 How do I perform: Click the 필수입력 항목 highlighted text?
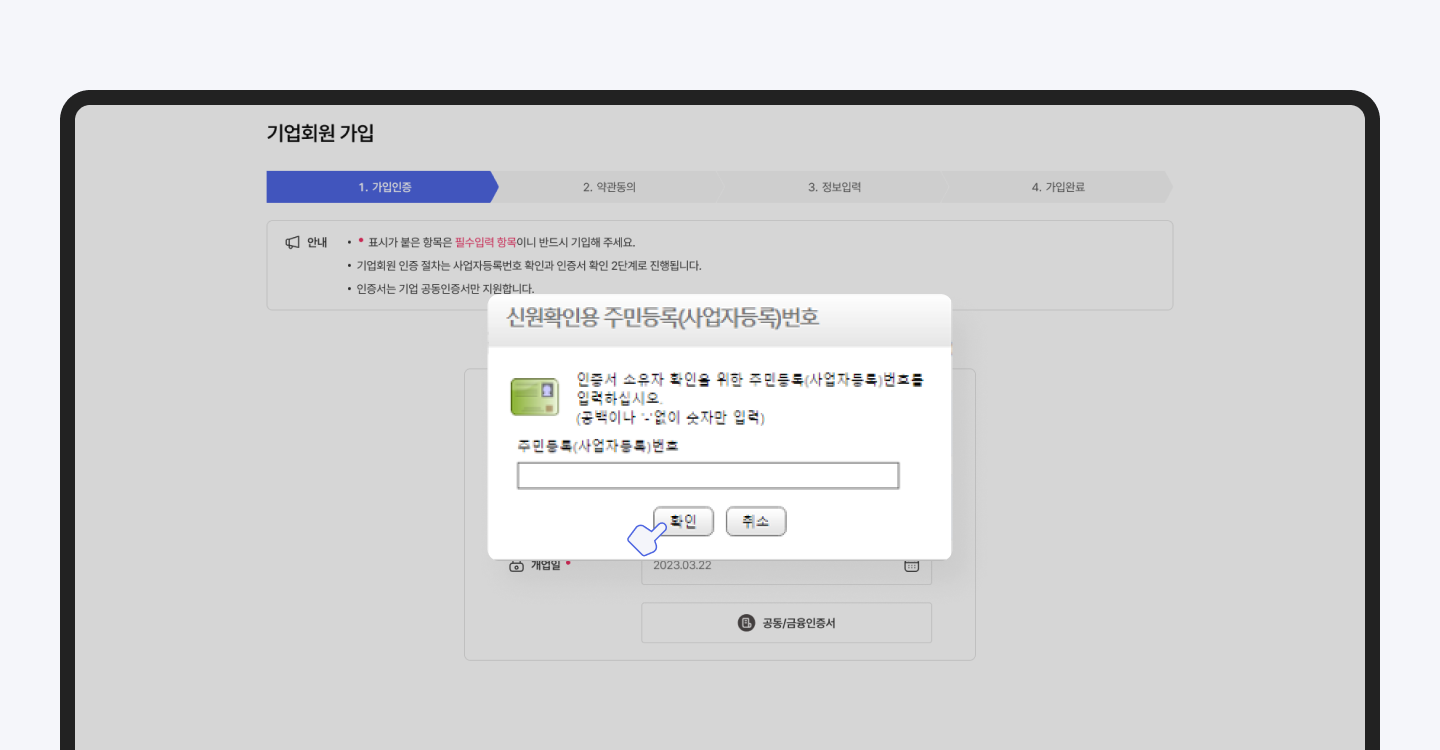485,242
